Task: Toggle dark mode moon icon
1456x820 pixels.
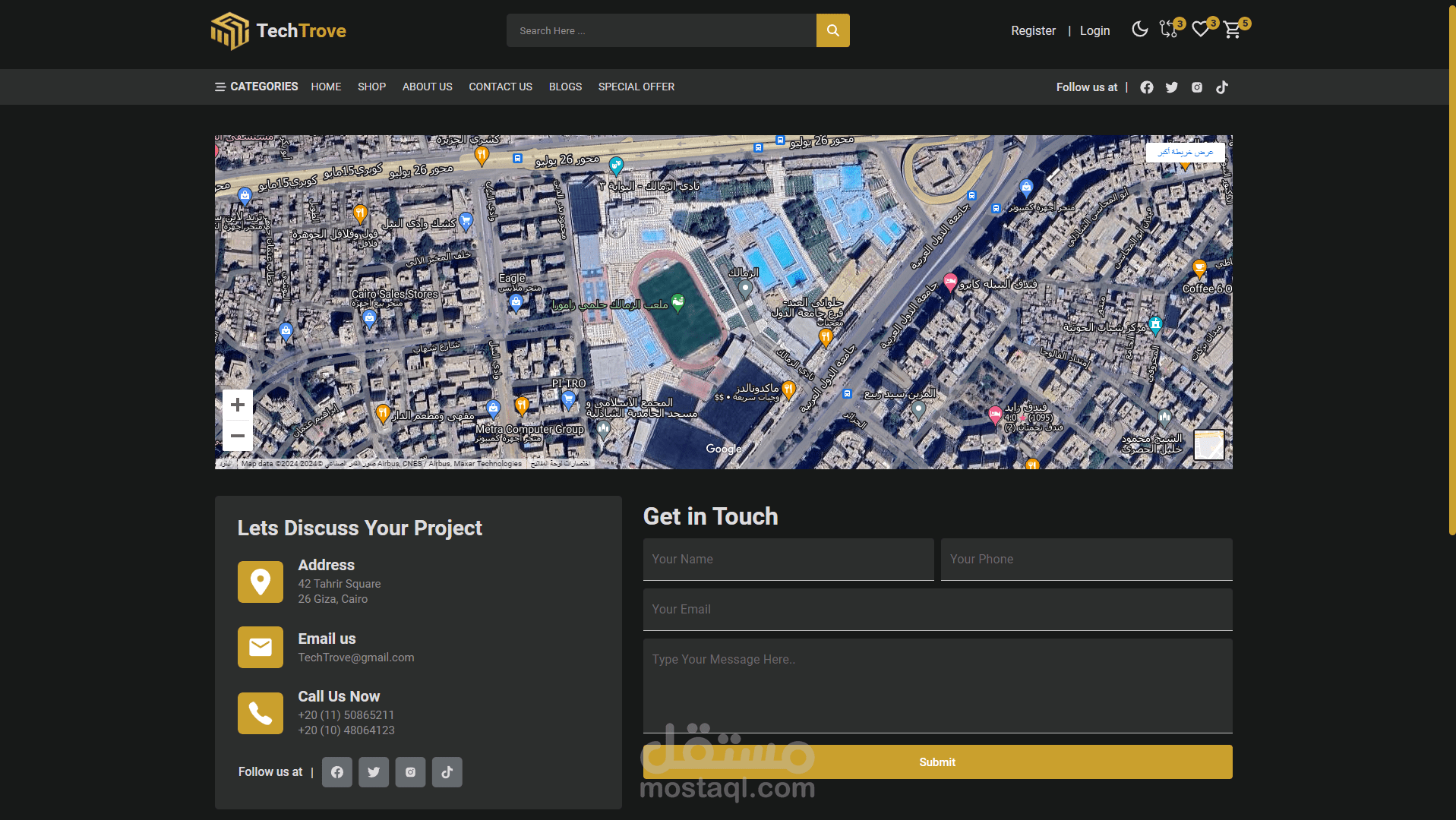Action: (1139, 30)
